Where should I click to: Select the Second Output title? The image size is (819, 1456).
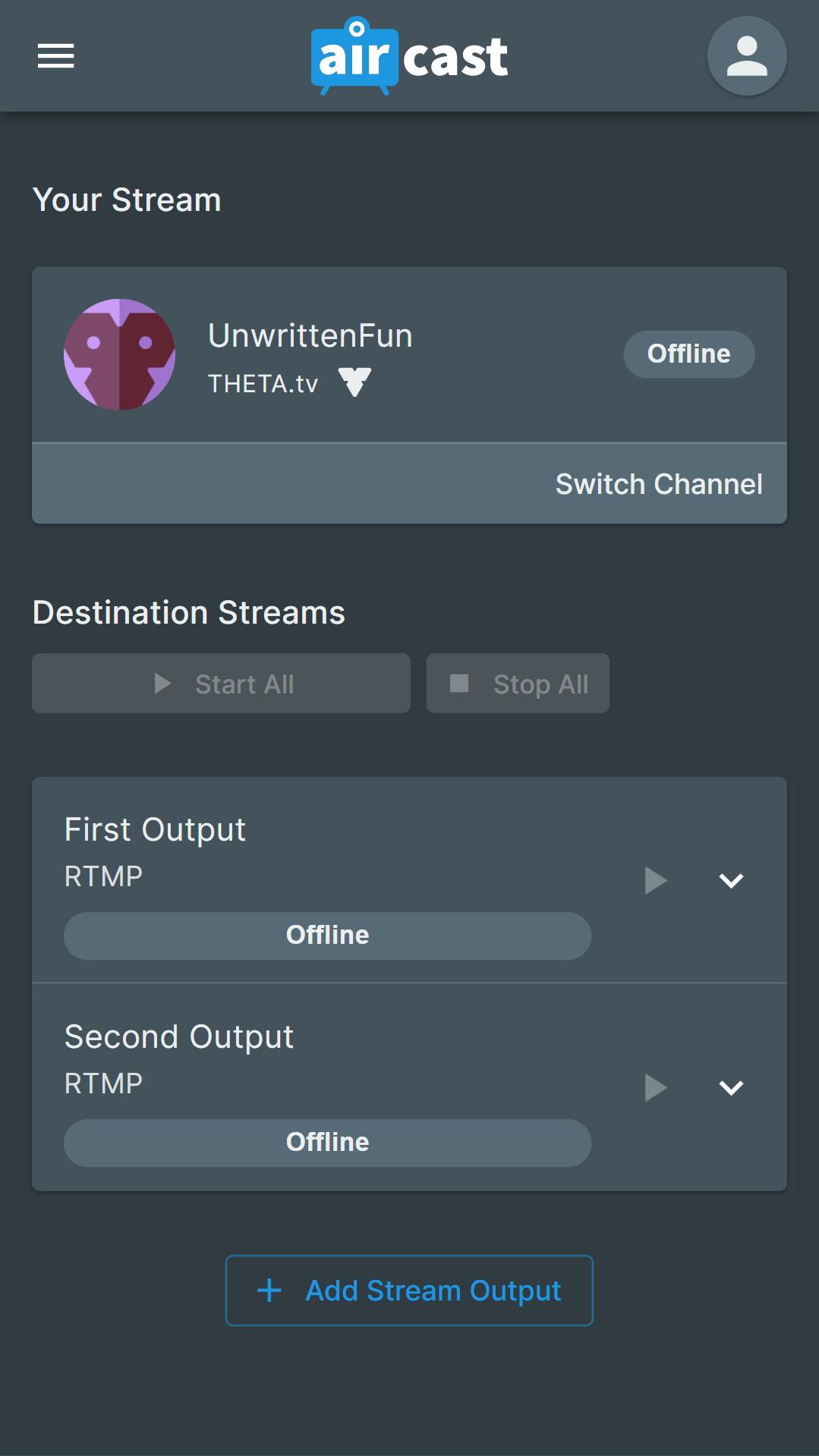pyautogui.click(x=179, y=1036)
